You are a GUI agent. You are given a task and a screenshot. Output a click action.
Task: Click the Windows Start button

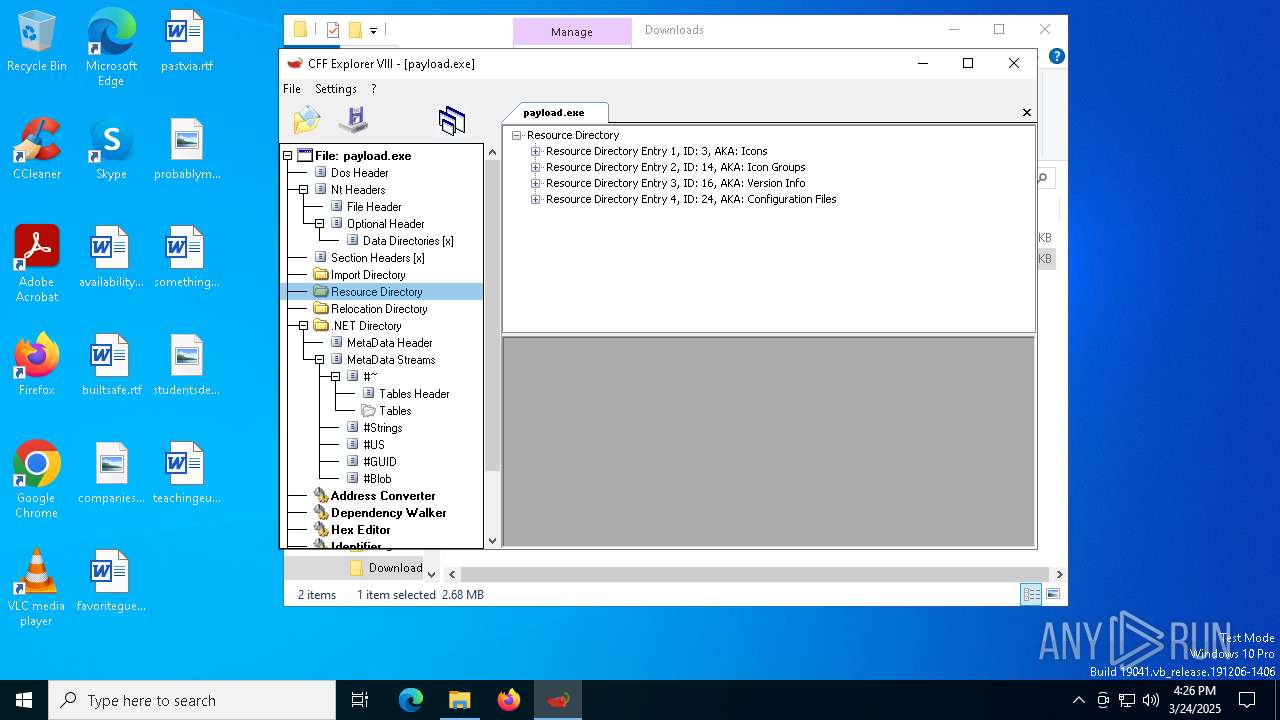pos(24,700)
